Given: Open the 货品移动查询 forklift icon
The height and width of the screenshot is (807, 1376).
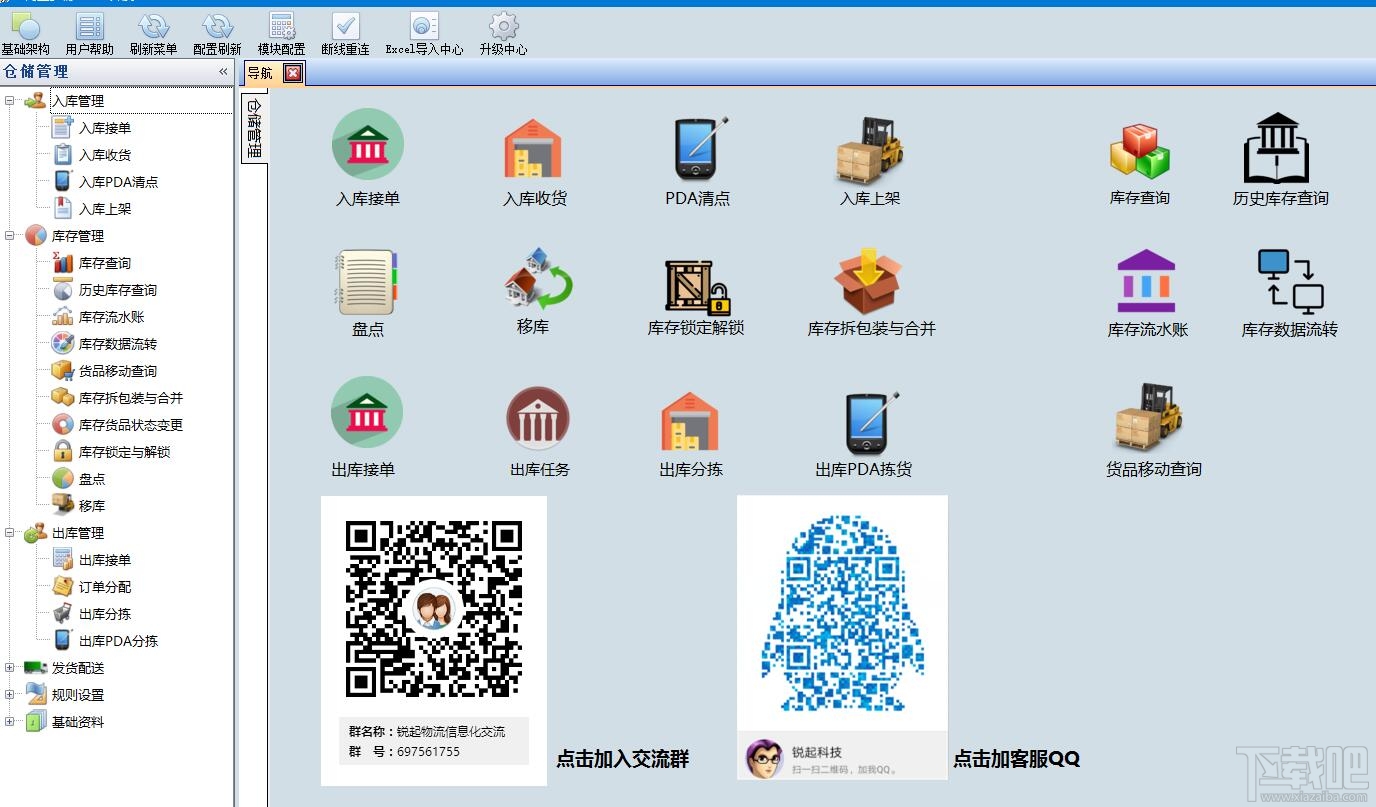Looking at the screenshot, I should (x=1149, y=417).
